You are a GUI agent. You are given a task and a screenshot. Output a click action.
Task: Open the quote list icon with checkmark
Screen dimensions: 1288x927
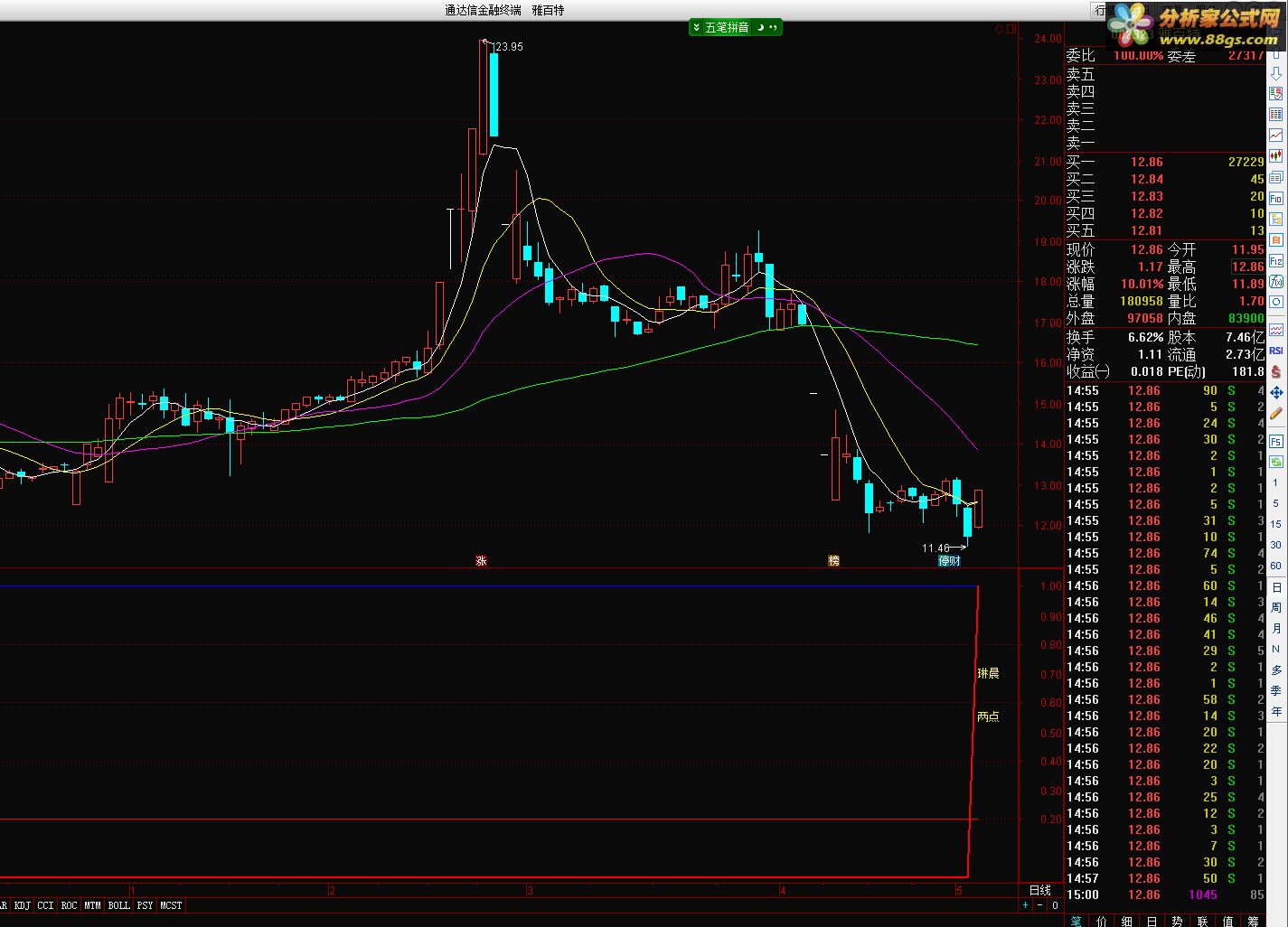pos(1276,94)
